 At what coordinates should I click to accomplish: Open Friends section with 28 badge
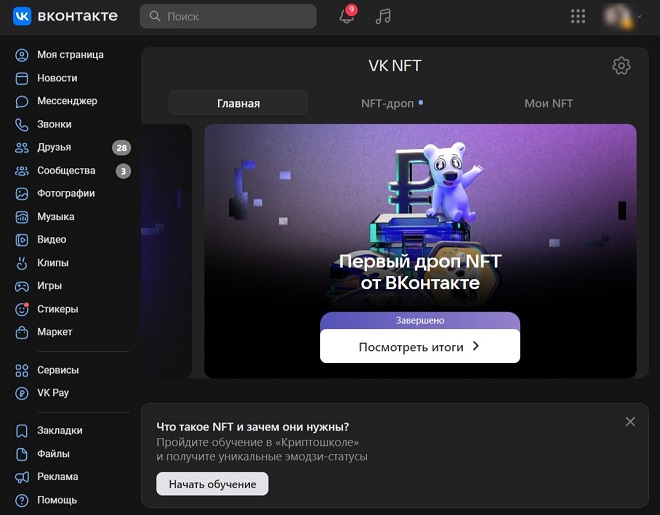72,148
